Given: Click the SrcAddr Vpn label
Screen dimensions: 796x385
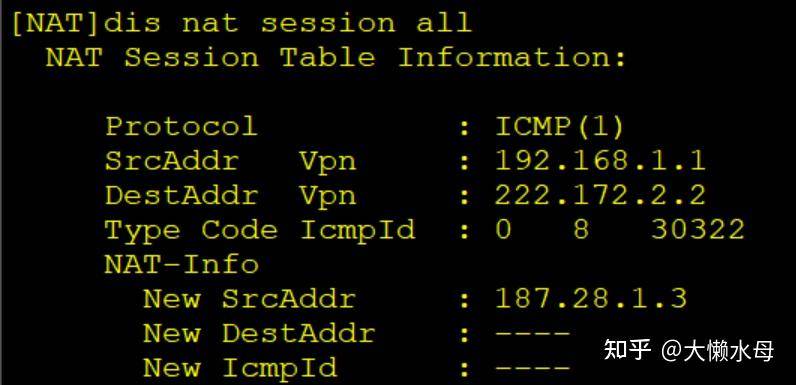Looking at the screenshot, I should (x=230, y=162).
